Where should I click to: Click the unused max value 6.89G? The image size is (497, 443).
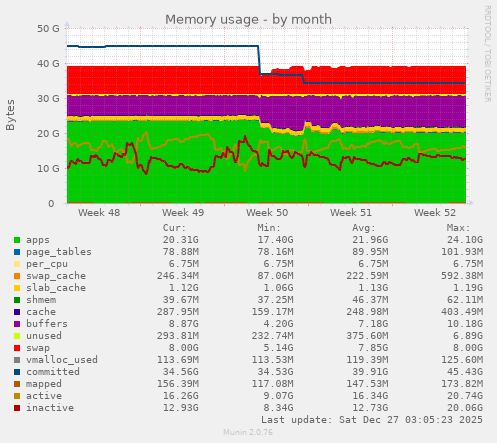click(468, 336)
